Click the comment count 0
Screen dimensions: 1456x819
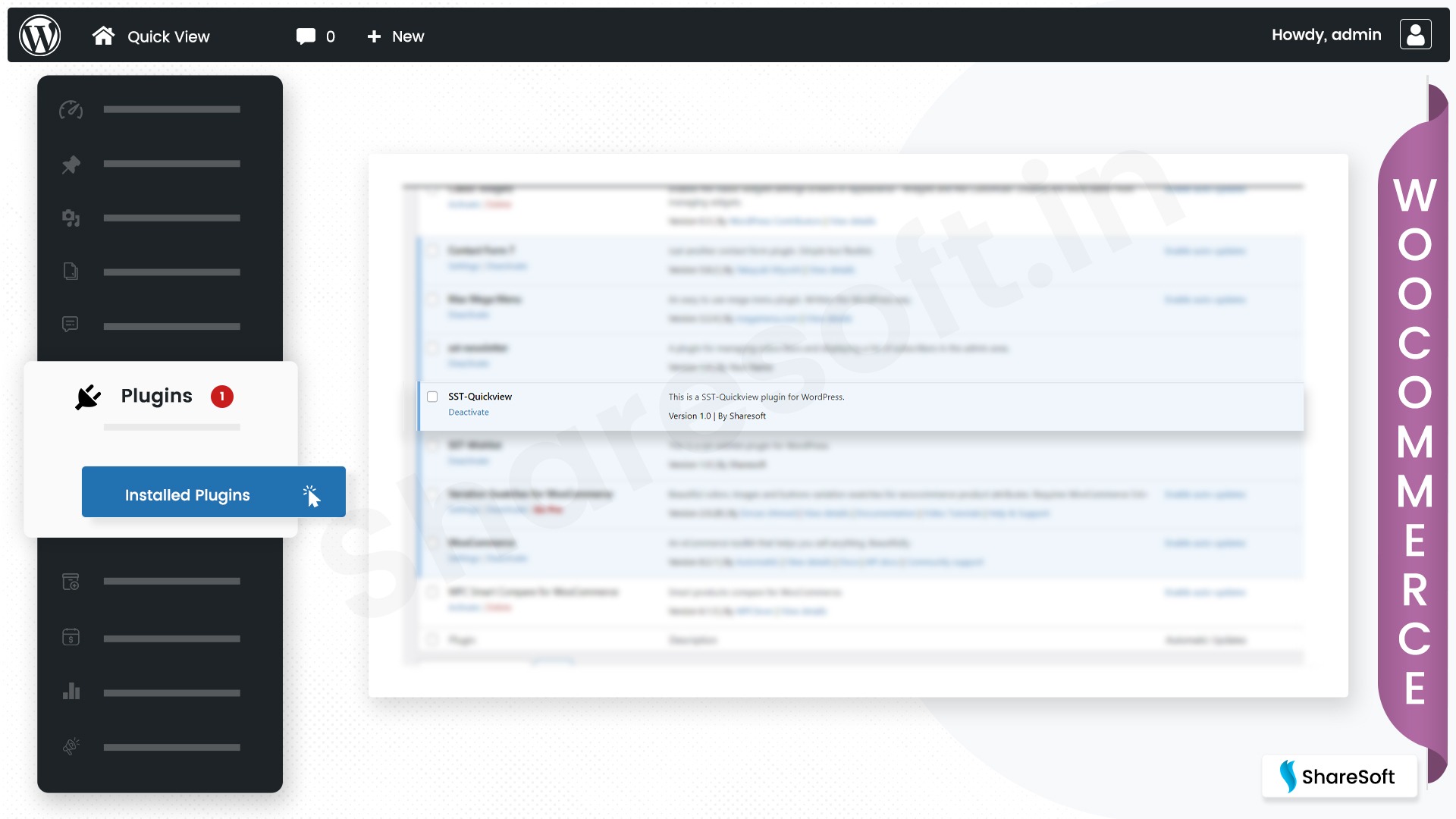[331, 36]
